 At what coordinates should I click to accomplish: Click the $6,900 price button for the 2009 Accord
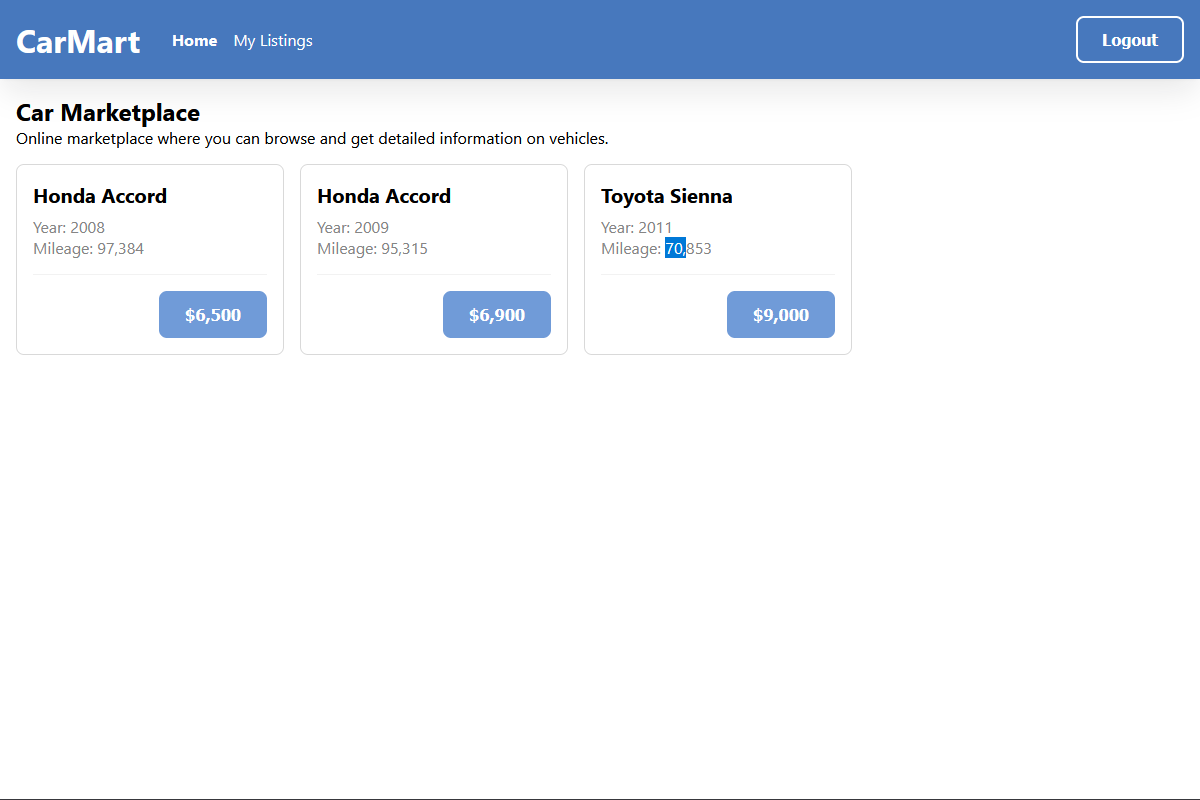pyautogui.click(x=496, y=314)
